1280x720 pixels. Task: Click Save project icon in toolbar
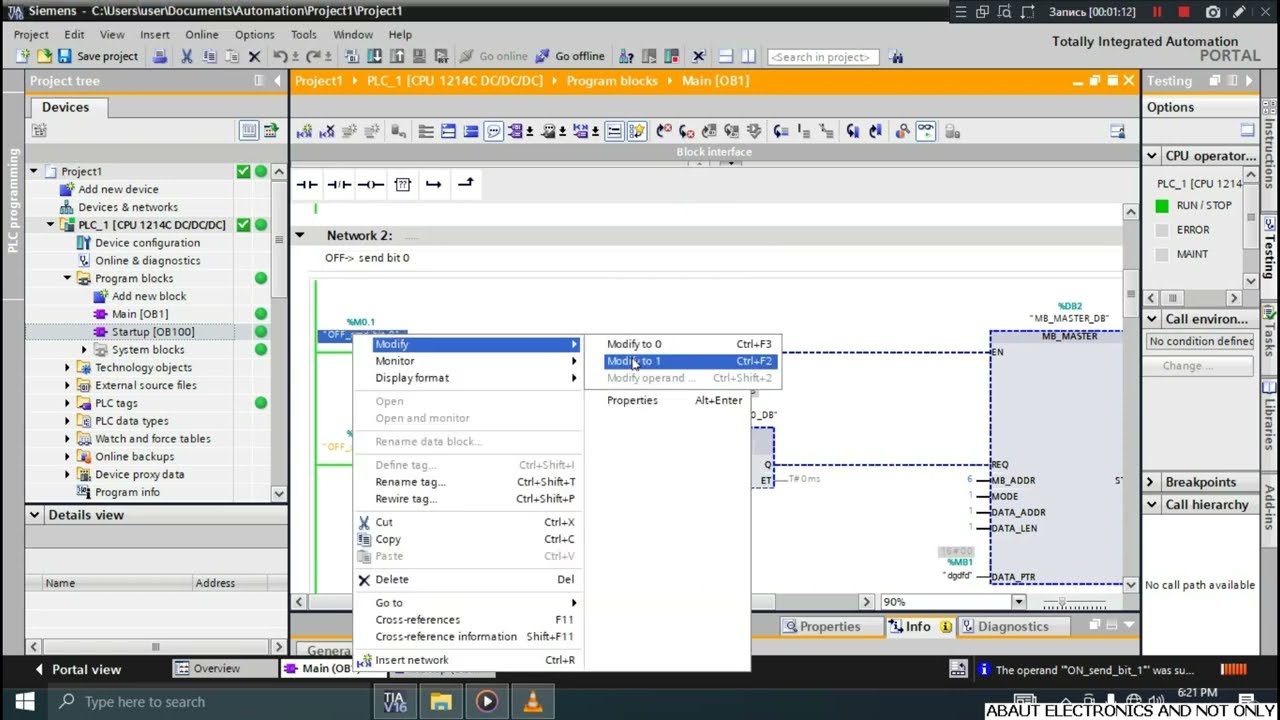coord(65,57)
